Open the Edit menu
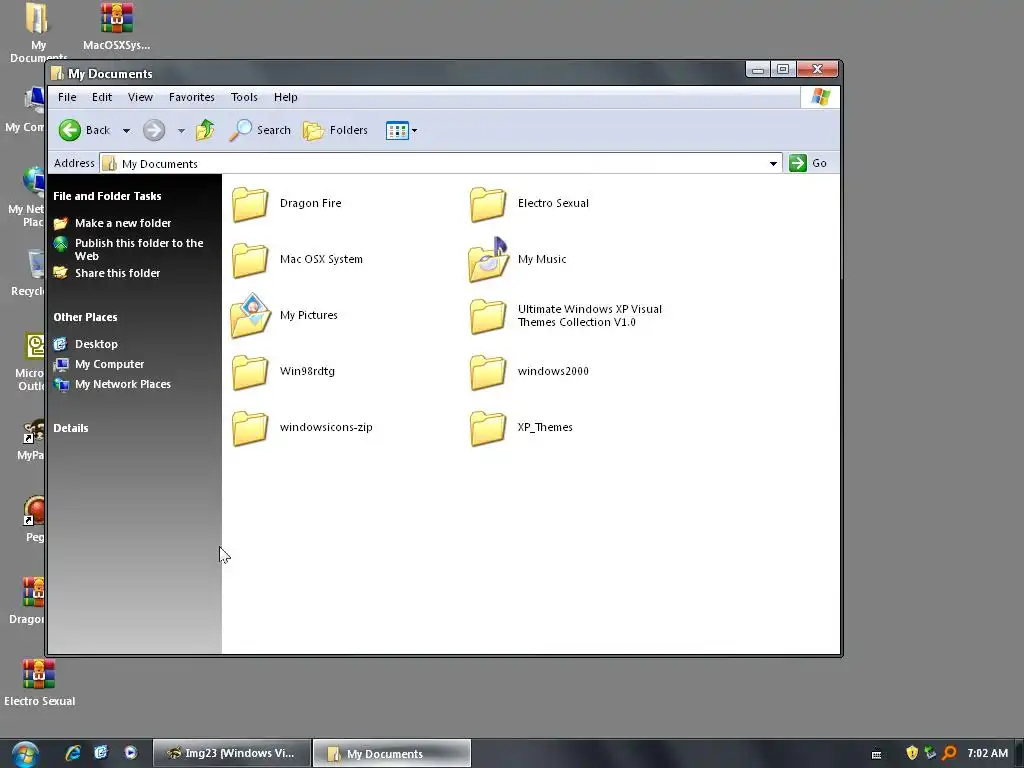Viewport: 1024px width, 768px height. tap(102, 97)
